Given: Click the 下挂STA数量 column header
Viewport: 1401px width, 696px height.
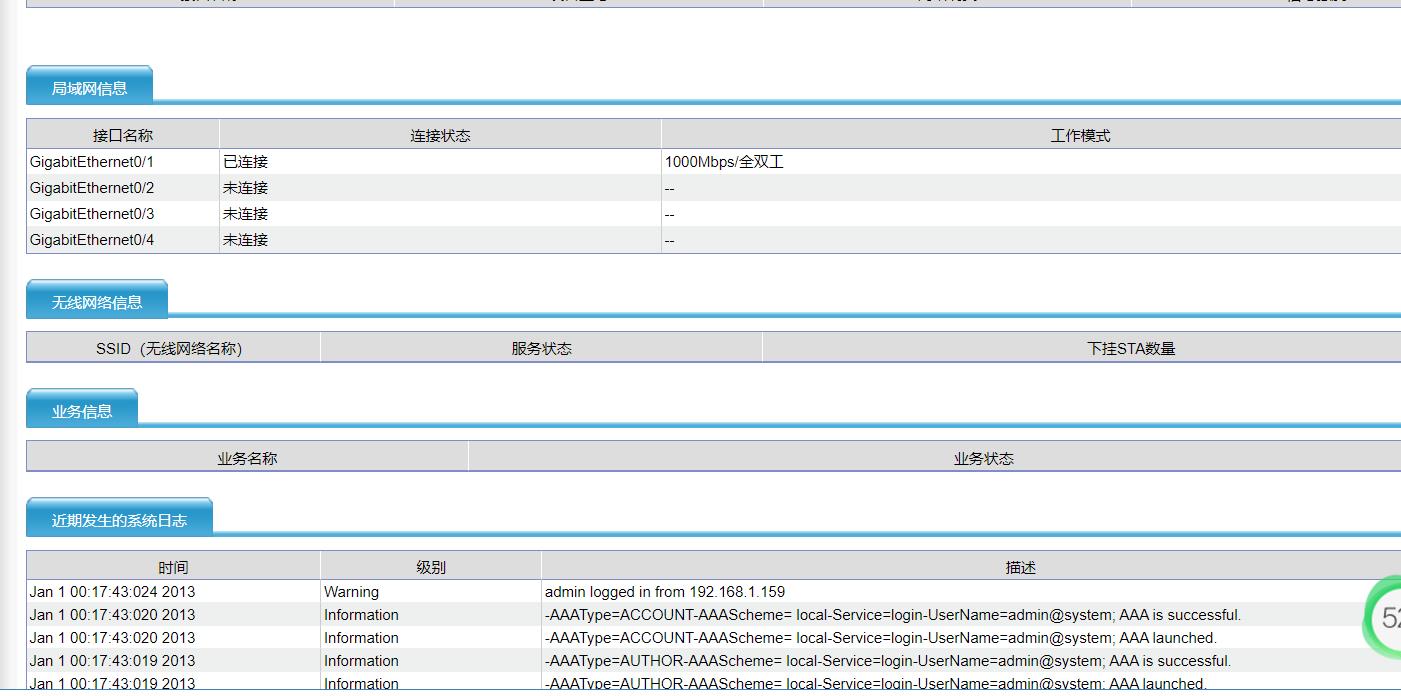Looking at the screenshot, I should [1081, 348].
